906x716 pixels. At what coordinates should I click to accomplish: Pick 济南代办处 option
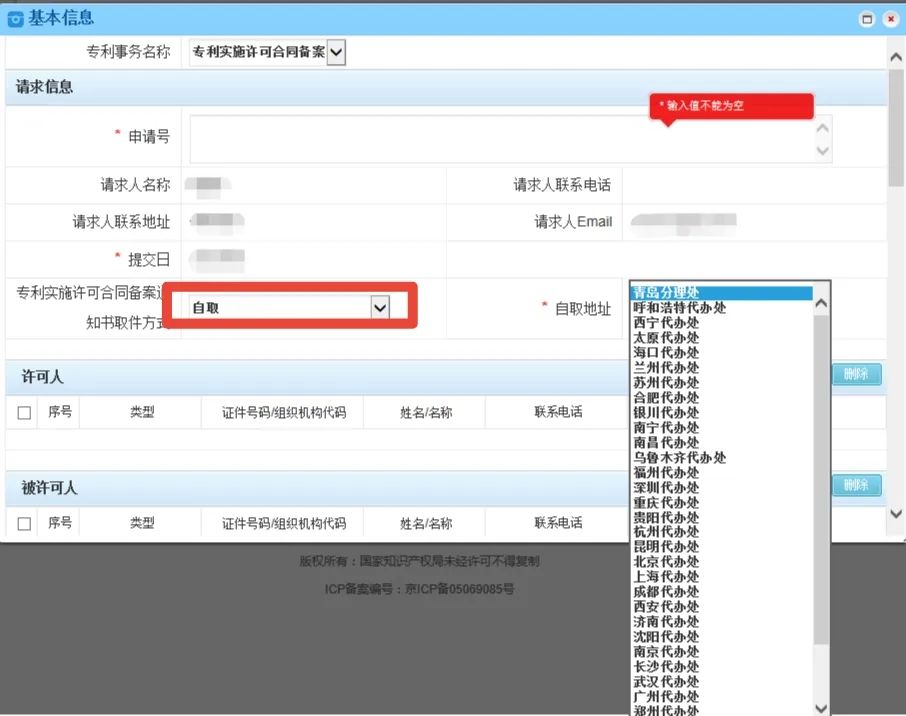(722, 622)
